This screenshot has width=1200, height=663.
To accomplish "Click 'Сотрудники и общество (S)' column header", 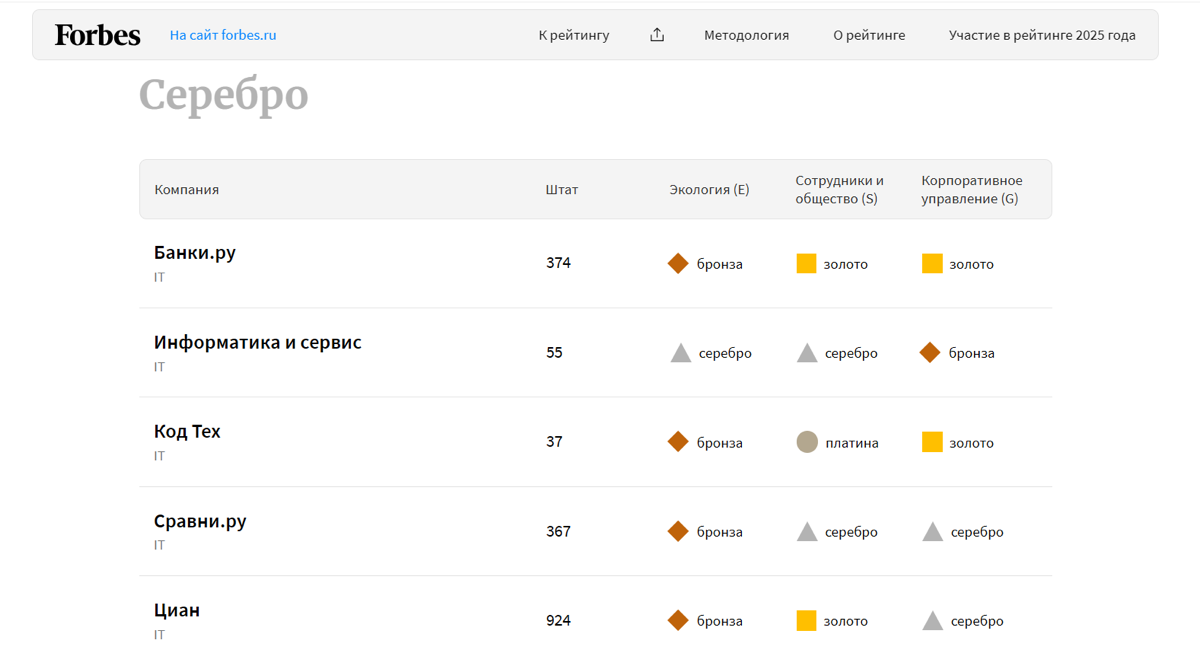I will [x=840, y=189].
